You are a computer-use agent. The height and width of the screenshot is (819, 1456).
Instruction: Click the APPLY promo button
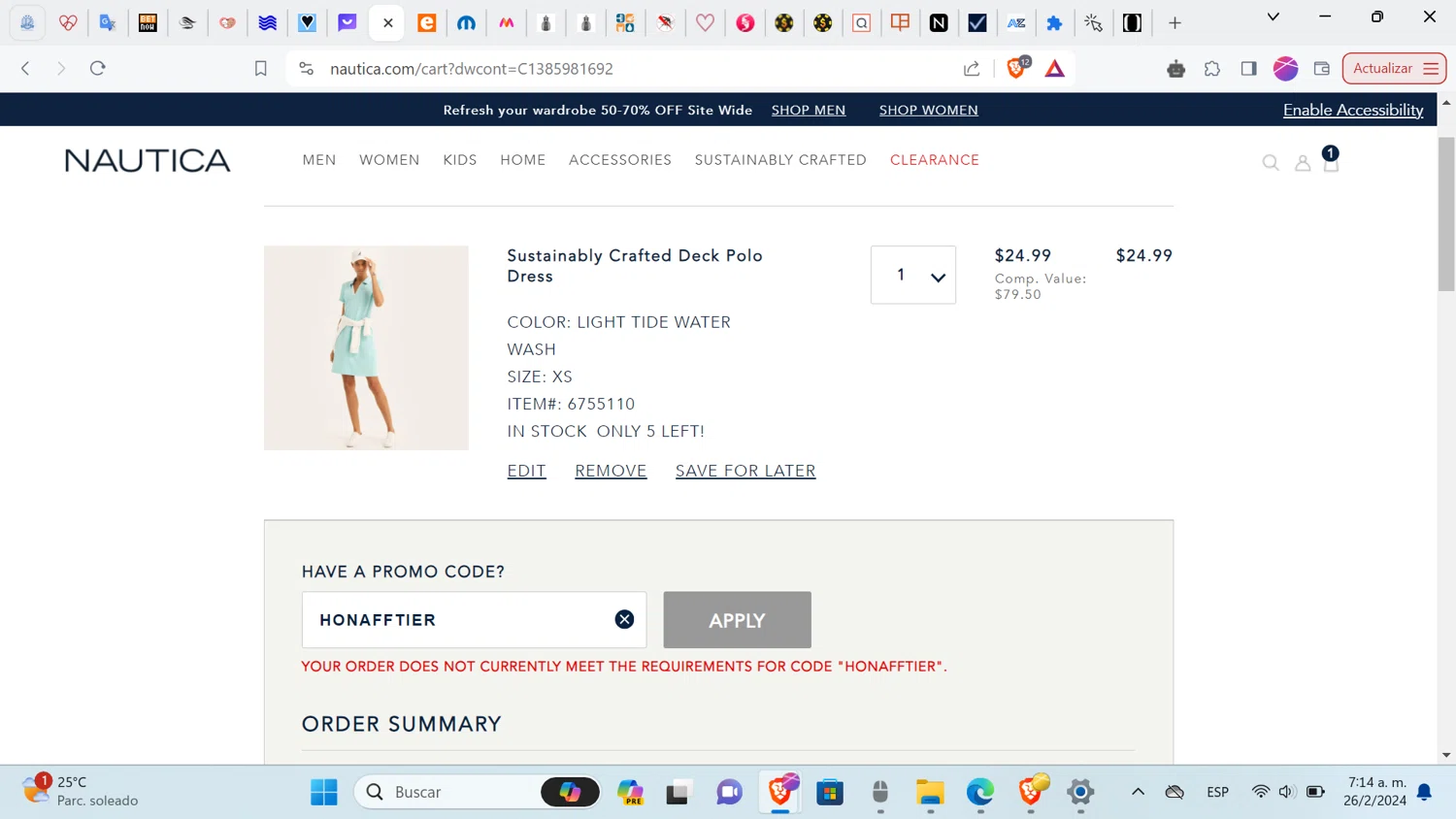click(x=737, y=620)
